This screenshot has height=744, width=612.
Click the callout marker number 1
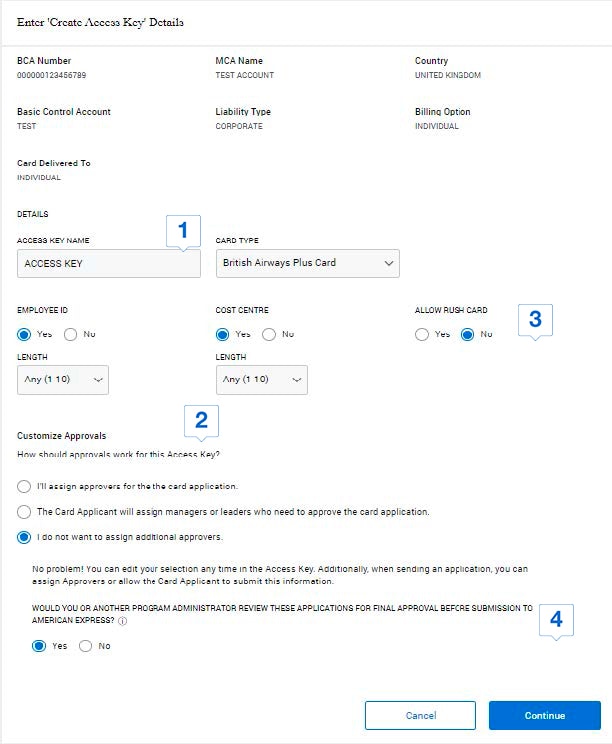click(x=183, y=231)
